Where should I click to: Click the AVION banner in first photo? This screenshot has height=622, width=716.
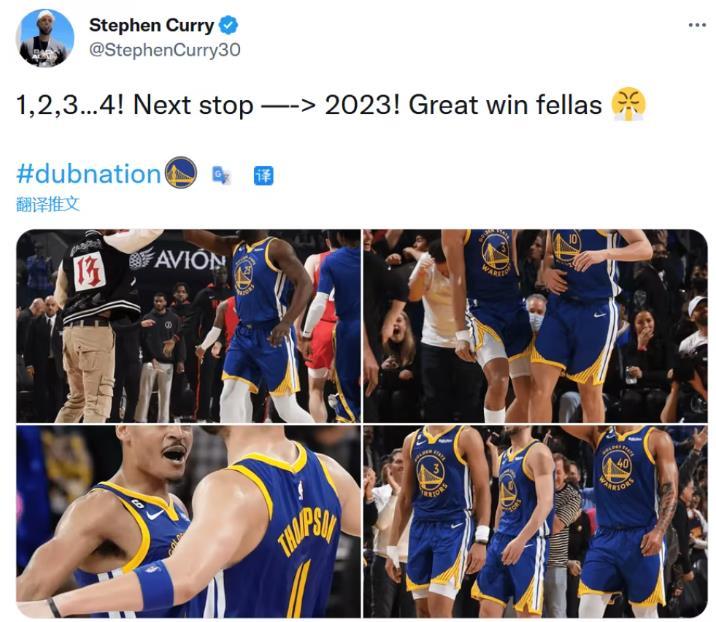[x=178, y=260]
